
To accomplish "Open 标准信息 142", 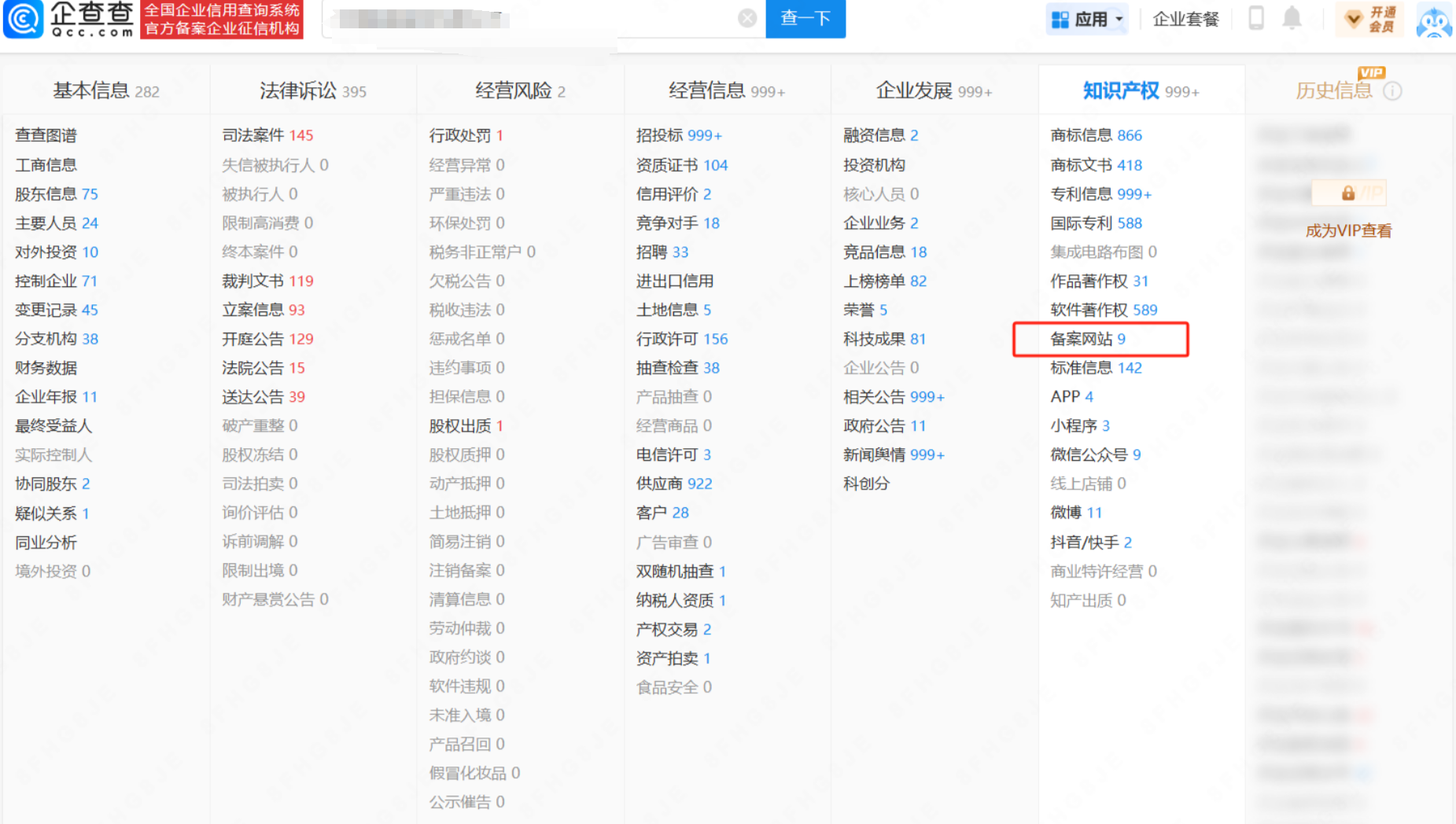I will point(1097,368).
